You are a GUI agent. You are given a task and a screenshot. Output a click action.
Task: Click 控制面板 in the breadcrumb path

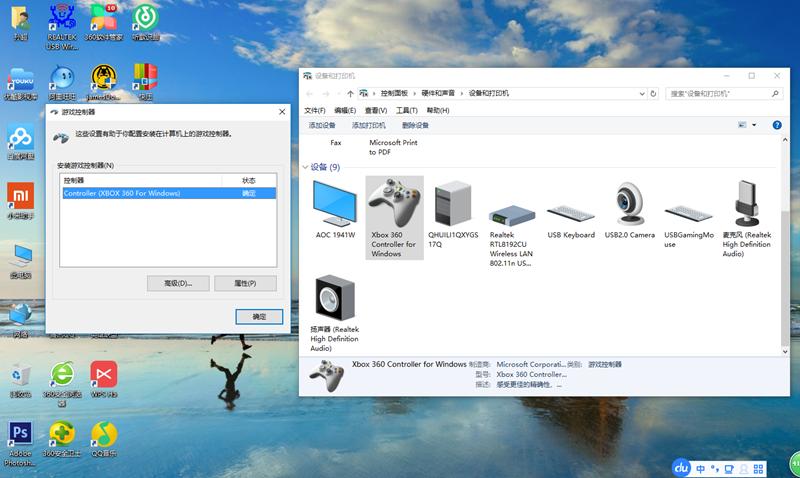click(394, 93)
